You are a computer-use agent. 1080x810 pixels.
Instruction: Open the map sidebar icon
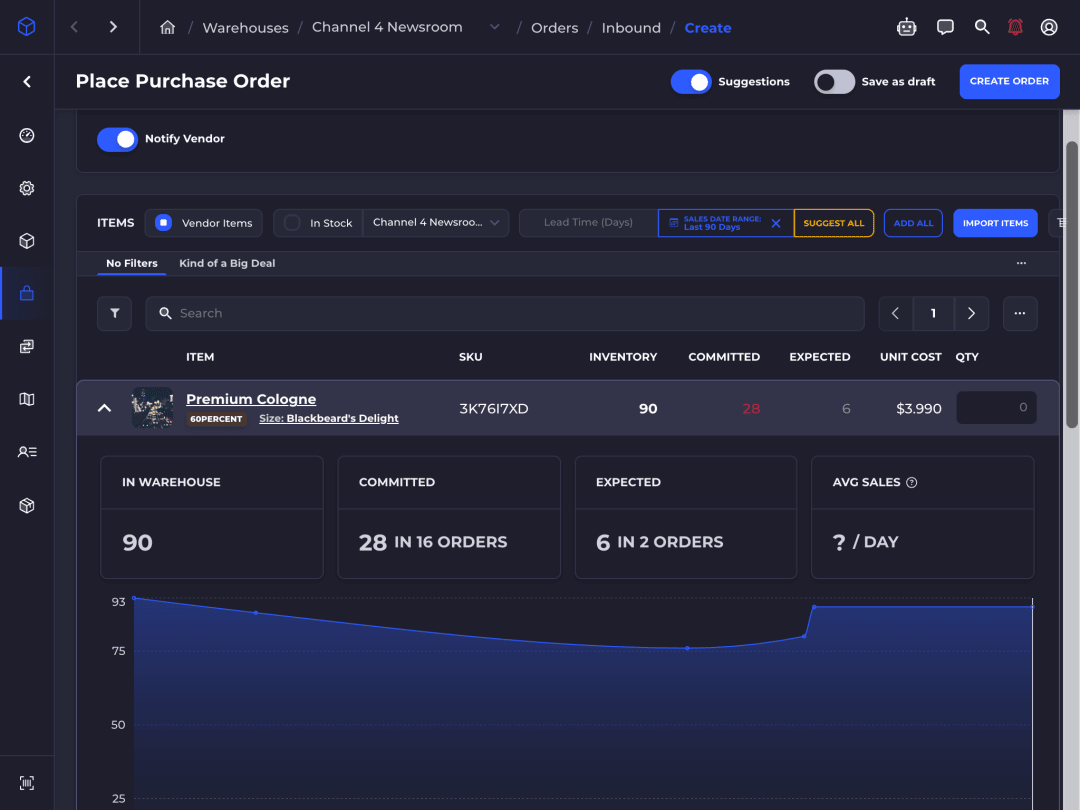tap(27, 399)
